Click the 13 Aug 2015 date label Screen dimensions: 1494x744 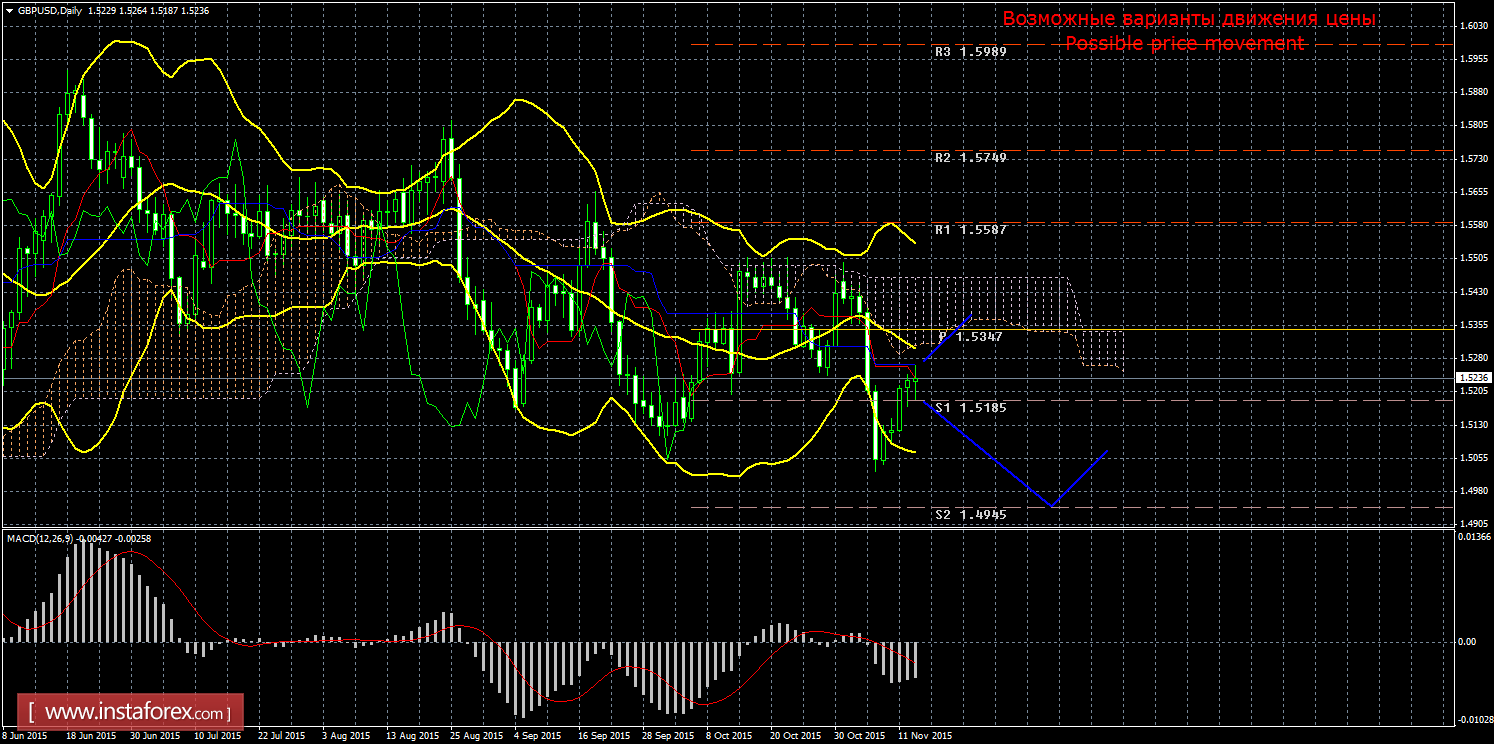[414, 735]
